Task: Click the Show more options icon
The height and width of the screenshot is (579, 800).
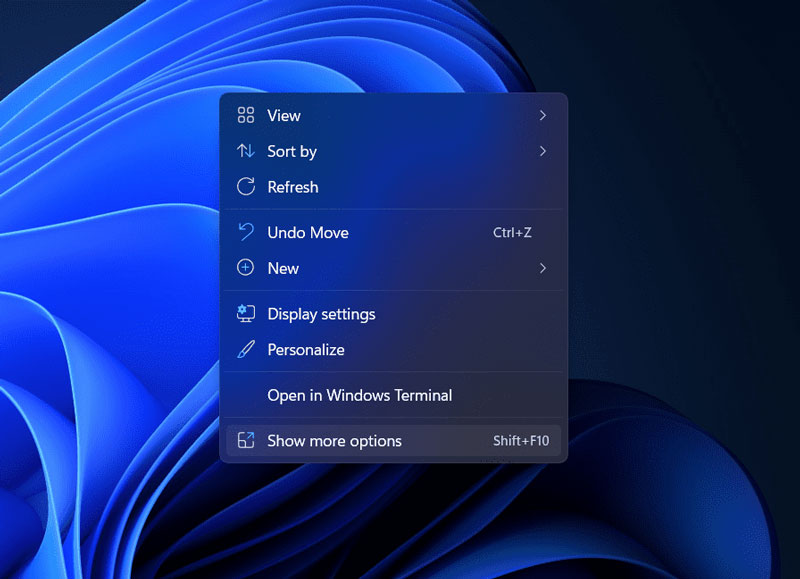Action: click(x=245, y=441)
